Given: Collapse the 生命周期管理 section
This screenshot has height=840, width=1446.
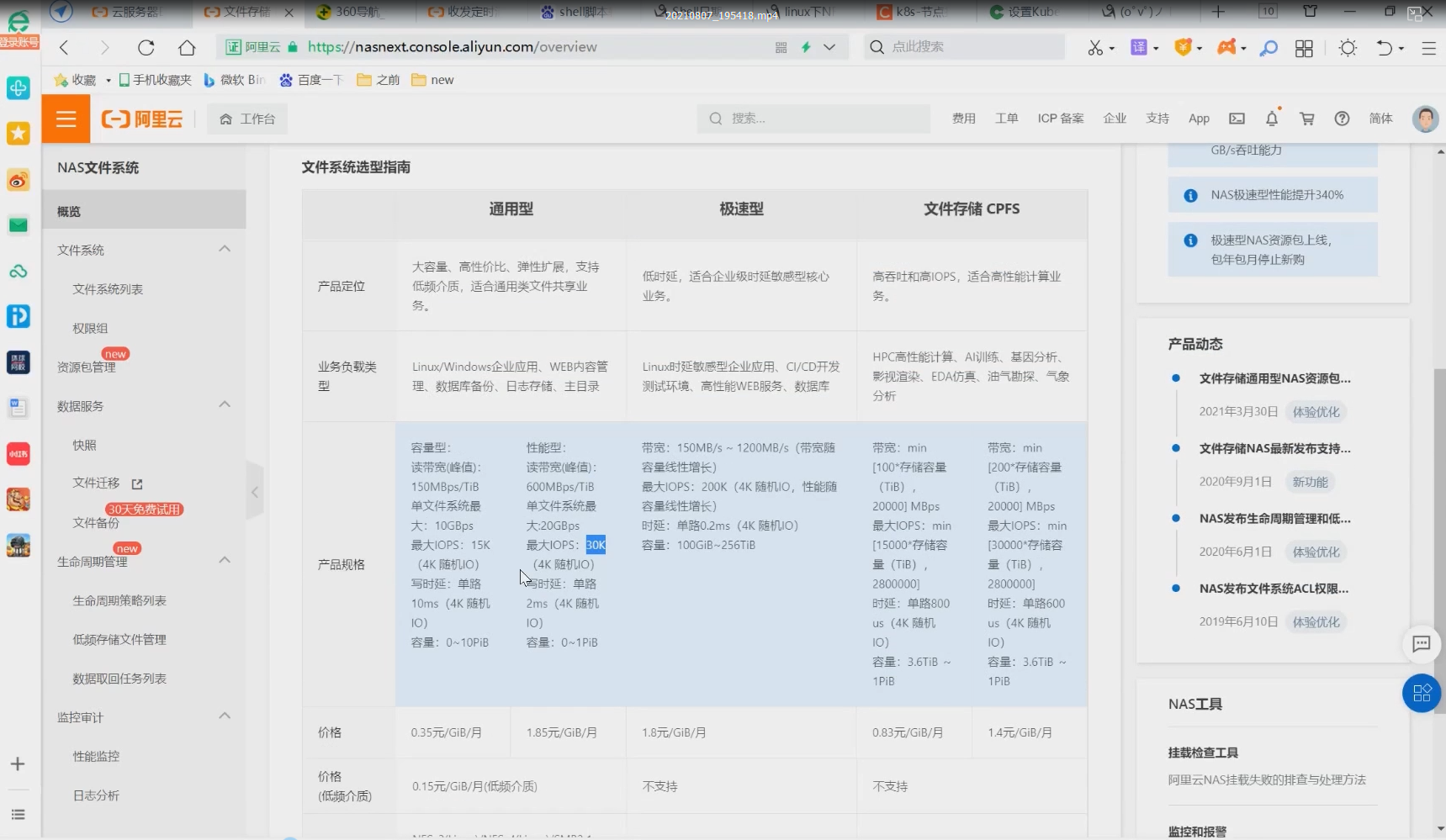Looking at the screenshot, I should [x=225, y=561].
